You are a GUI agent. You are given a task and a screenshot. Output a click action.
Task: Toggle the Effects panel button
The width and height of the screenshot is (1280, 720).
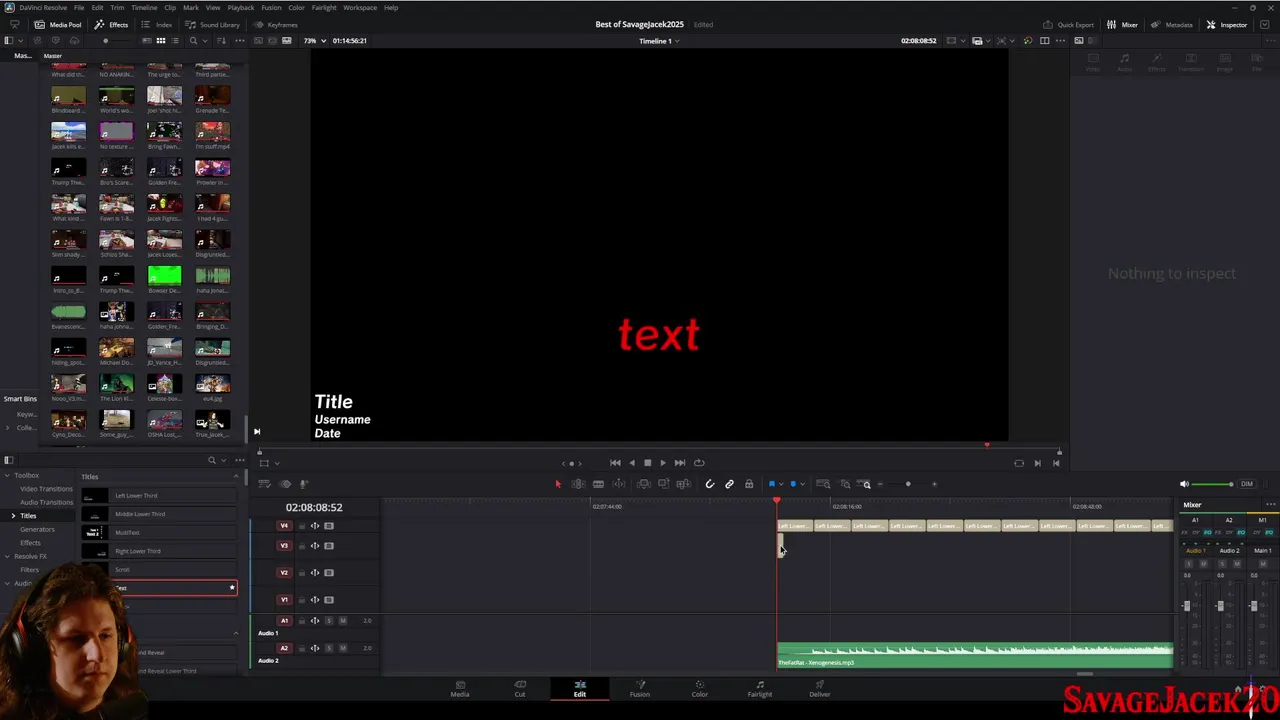[x=112, y=24]
